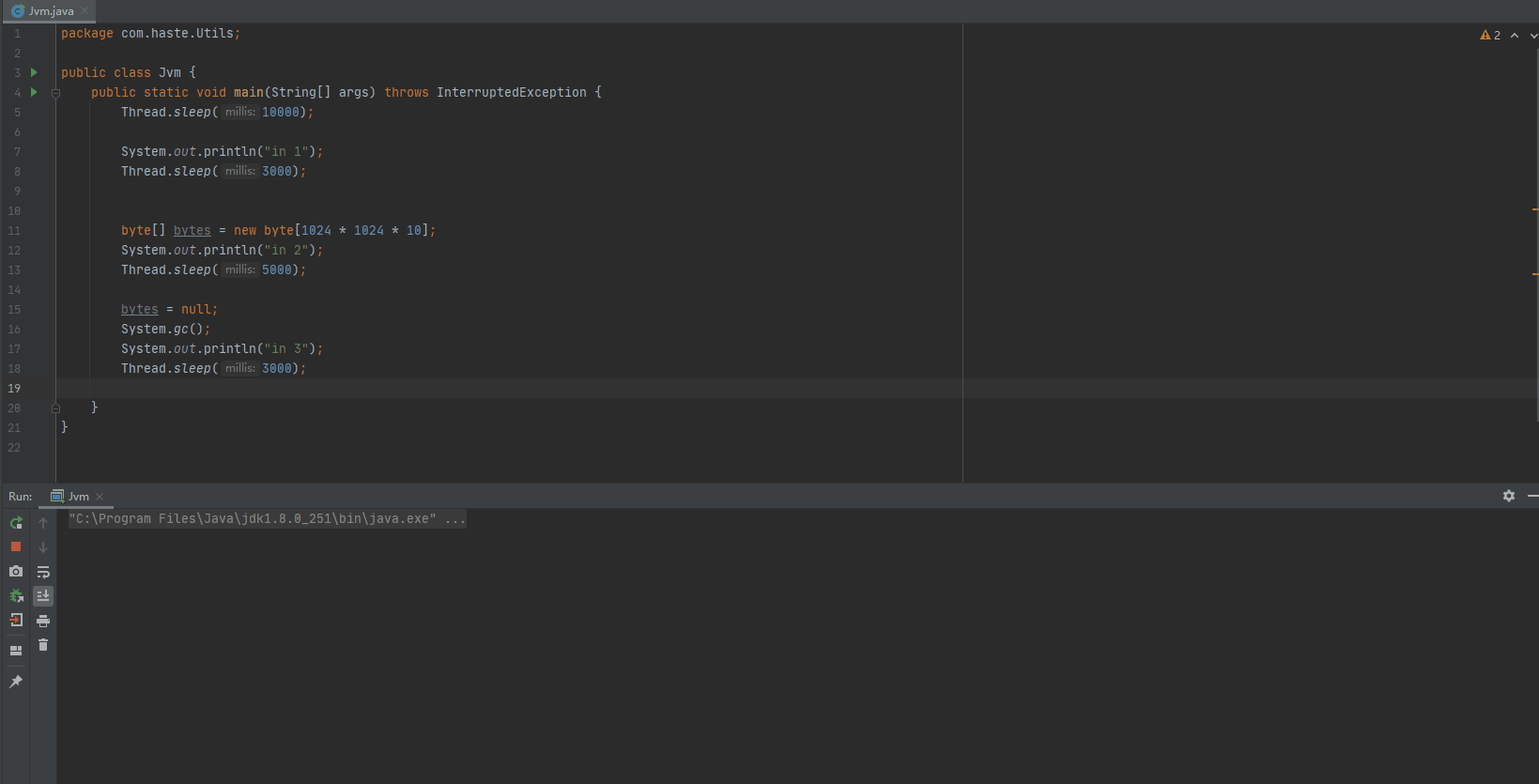Stop the running Jvm process
This screenshot has height=784, width=1539.
click(x=16, y=546)
